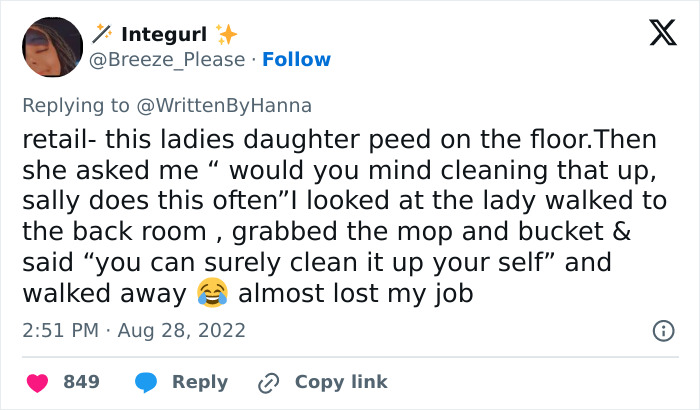Viewport: 700px width, 410px height.
Task: Click the word "retail-" starting the tweet
Action: (59, 139)
